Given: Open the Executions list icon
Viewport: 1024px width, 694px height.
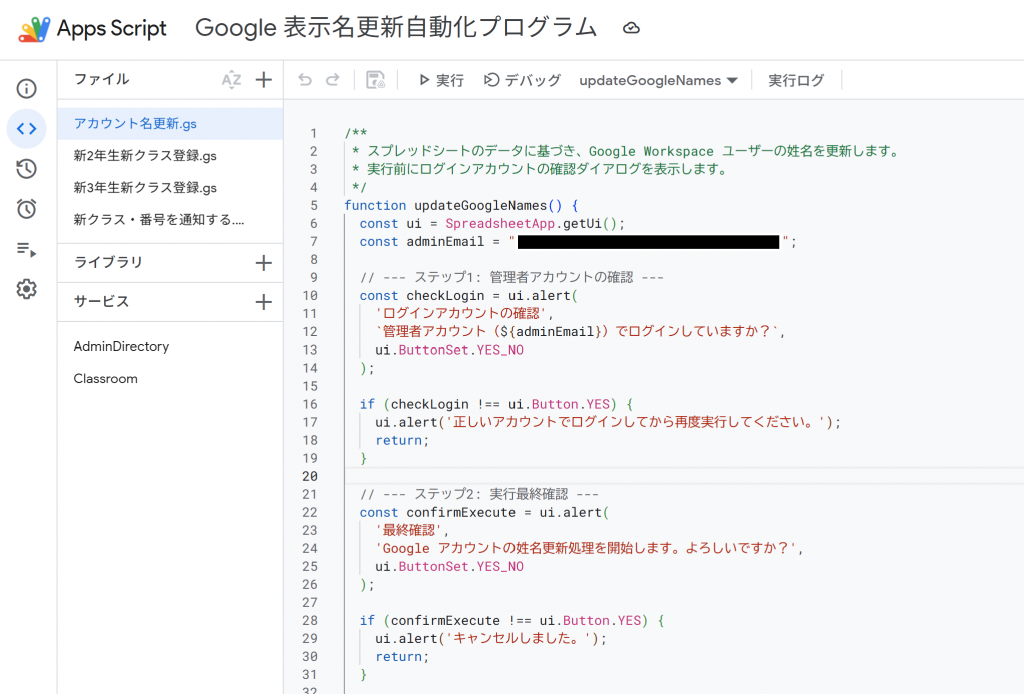Looking at the screenshot, I should tap(27, 249).
